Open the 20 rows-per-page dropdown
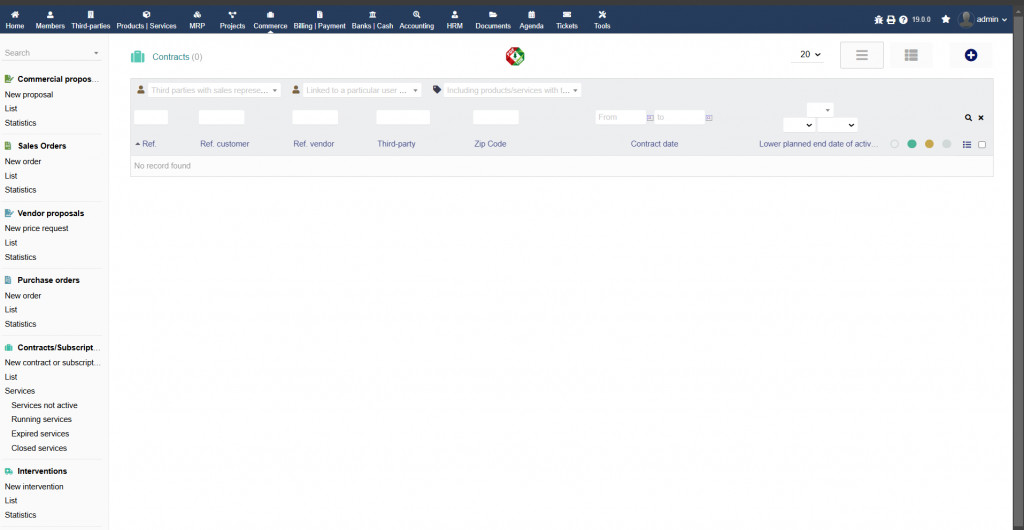 (810, 55)
